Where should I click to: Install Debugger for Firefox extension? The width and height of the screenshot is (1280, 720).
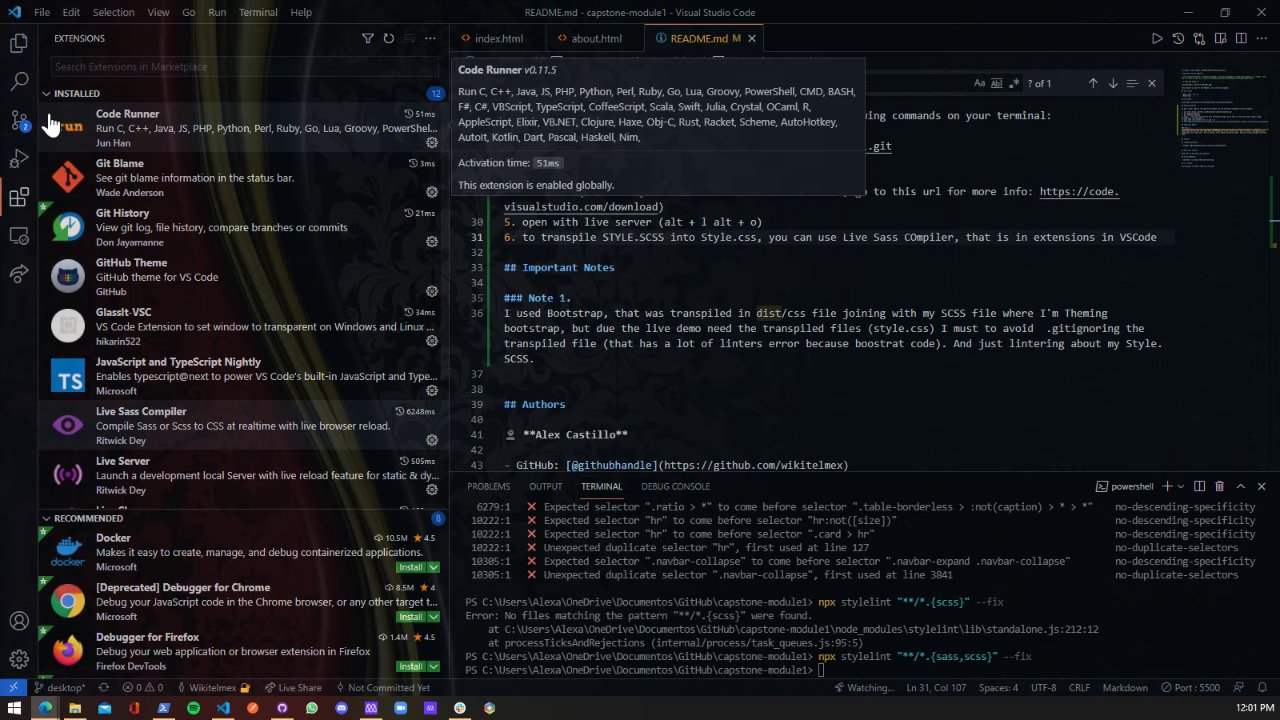pos(411,666)
